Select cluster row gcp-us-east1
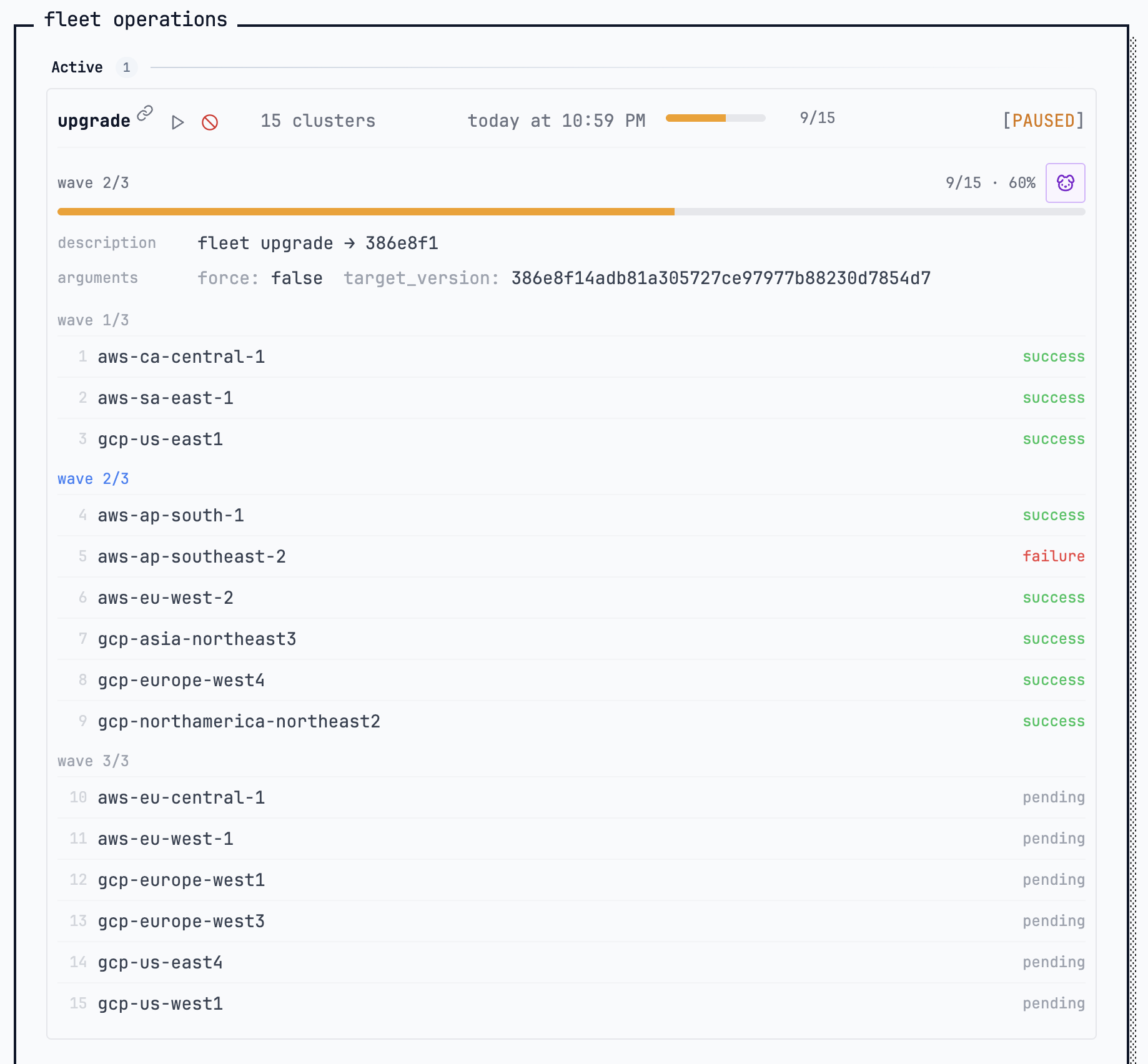The width and height of the screenshot is (1148, 1064). (x=572, y=439)
